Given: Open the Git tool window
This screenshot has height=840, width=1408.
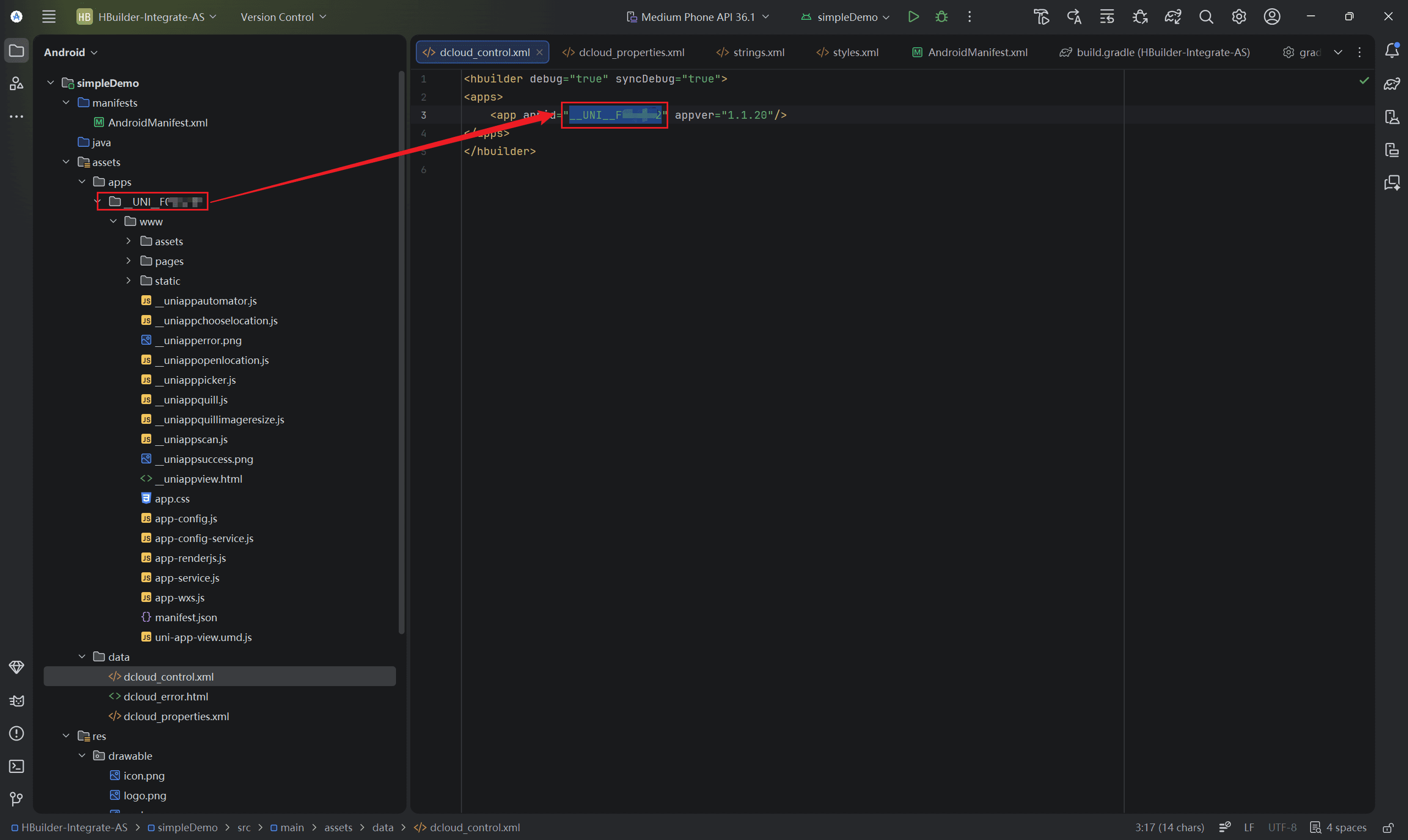Looking at the screenshot, I should tap(16, 799).
